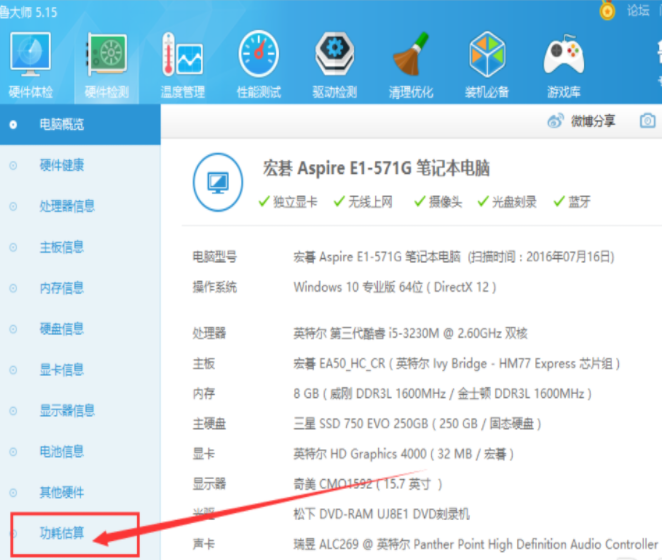The image size is (662, 560).
Task: View 内存信息 memory information
Action: [x=61, y=288]
